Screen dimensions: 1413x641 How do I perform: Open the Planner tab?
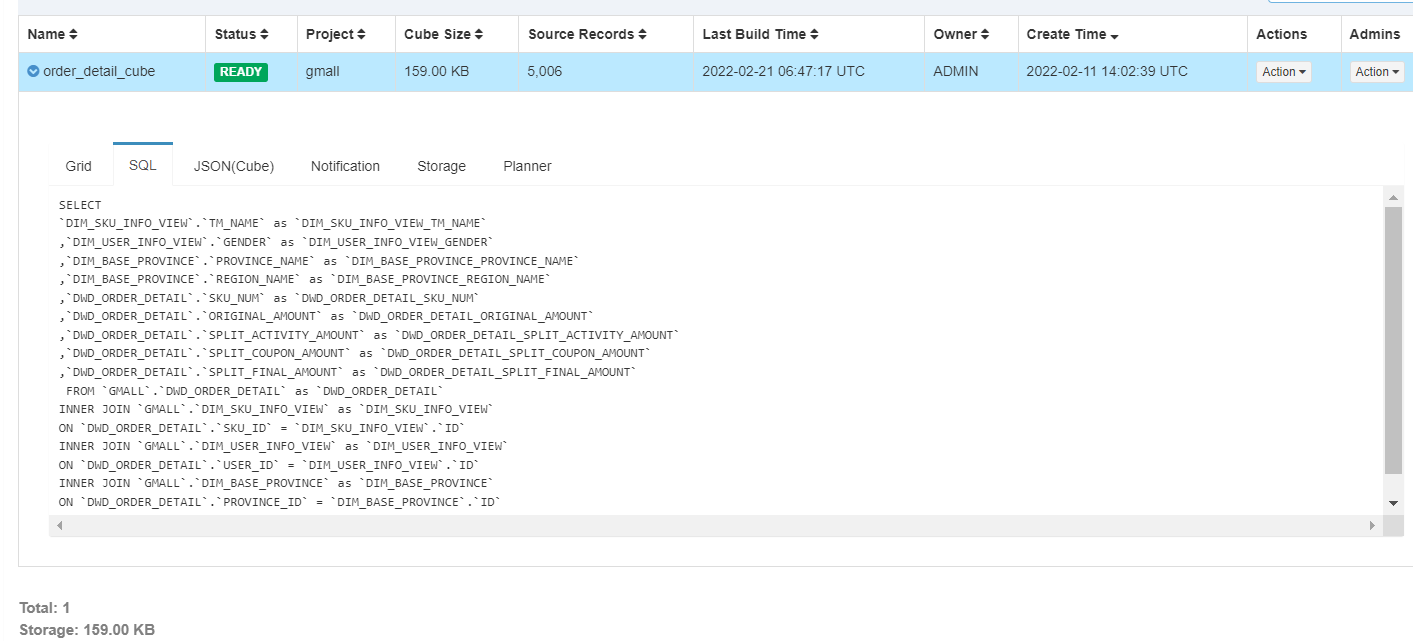tap(527, 166)
